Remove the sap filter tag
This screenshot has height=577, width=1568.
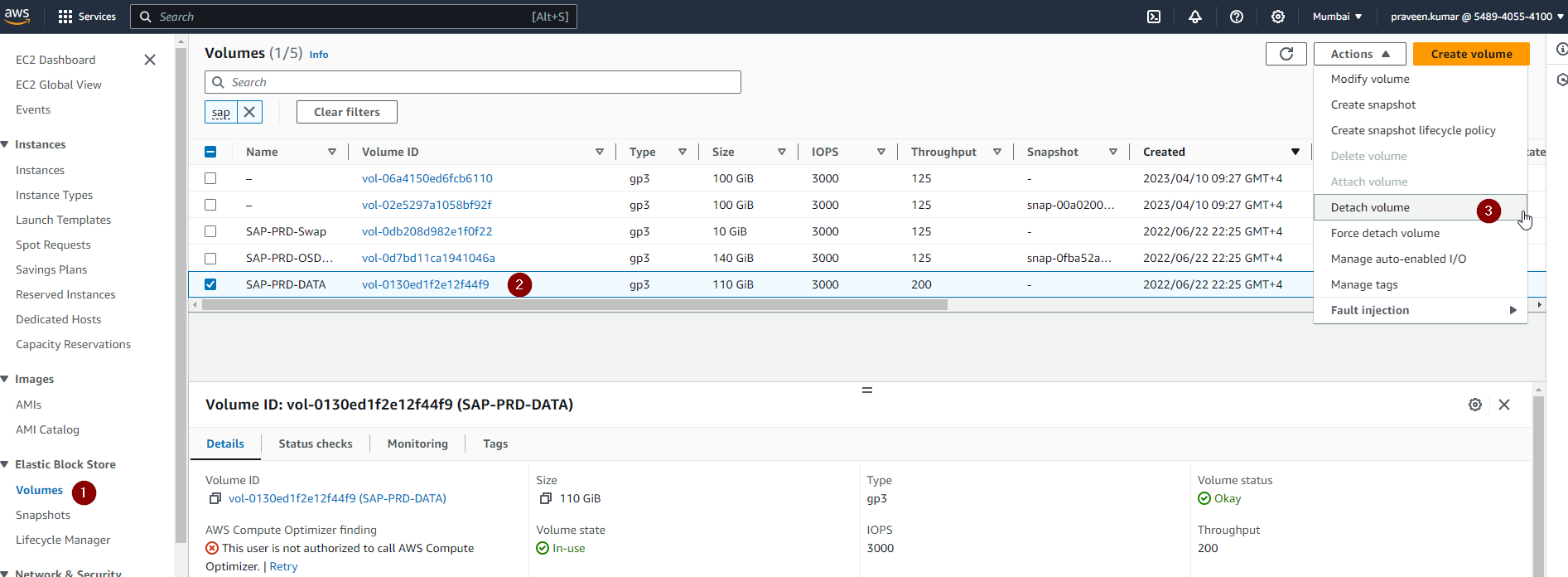pyautogui.click(x=249, y=112)
